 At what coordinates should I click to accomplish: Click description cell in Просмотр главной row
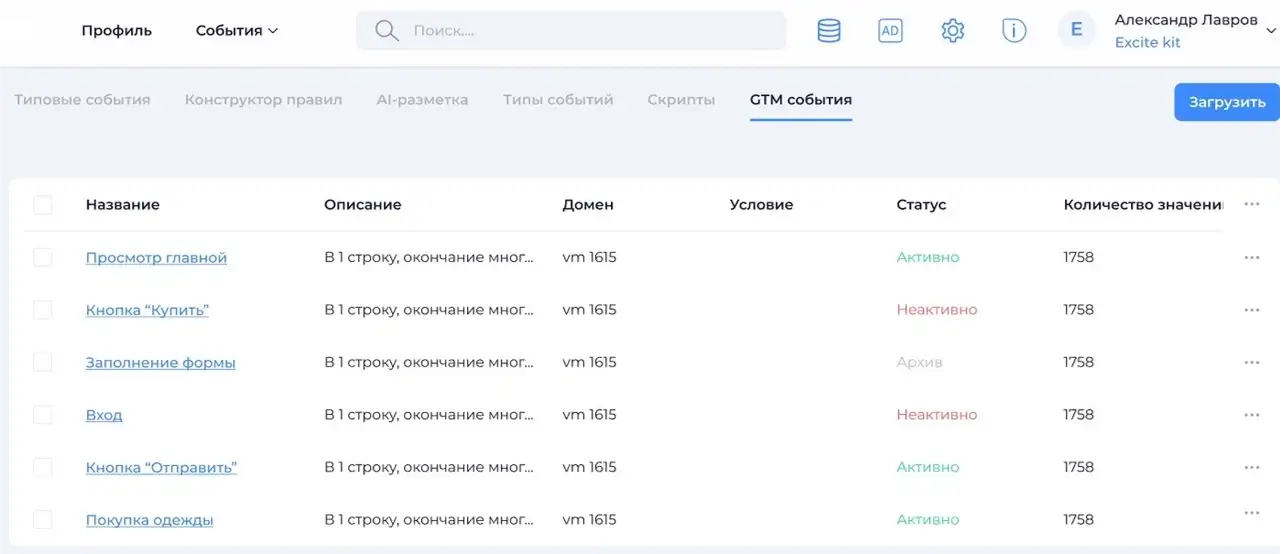[428, 258]
